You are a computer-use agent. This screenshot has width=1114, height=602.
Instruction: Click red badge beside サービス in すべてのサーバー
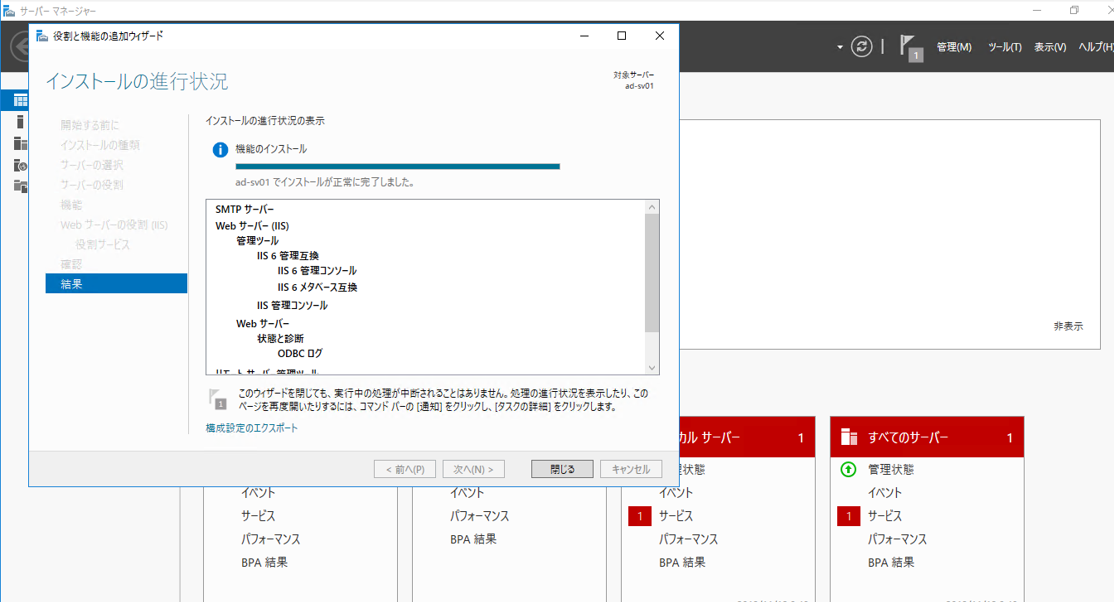[x=848, y=516]
